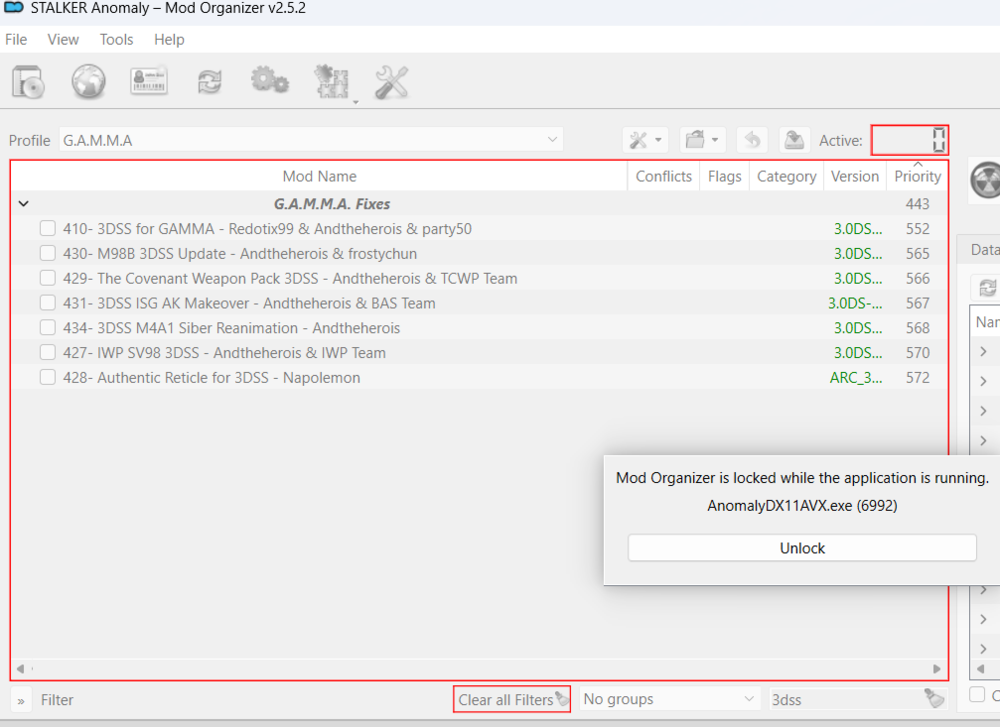The image size is (1000, 727).
Task: Tick the checkbox below the Data pane
Action: coord(977,694)
